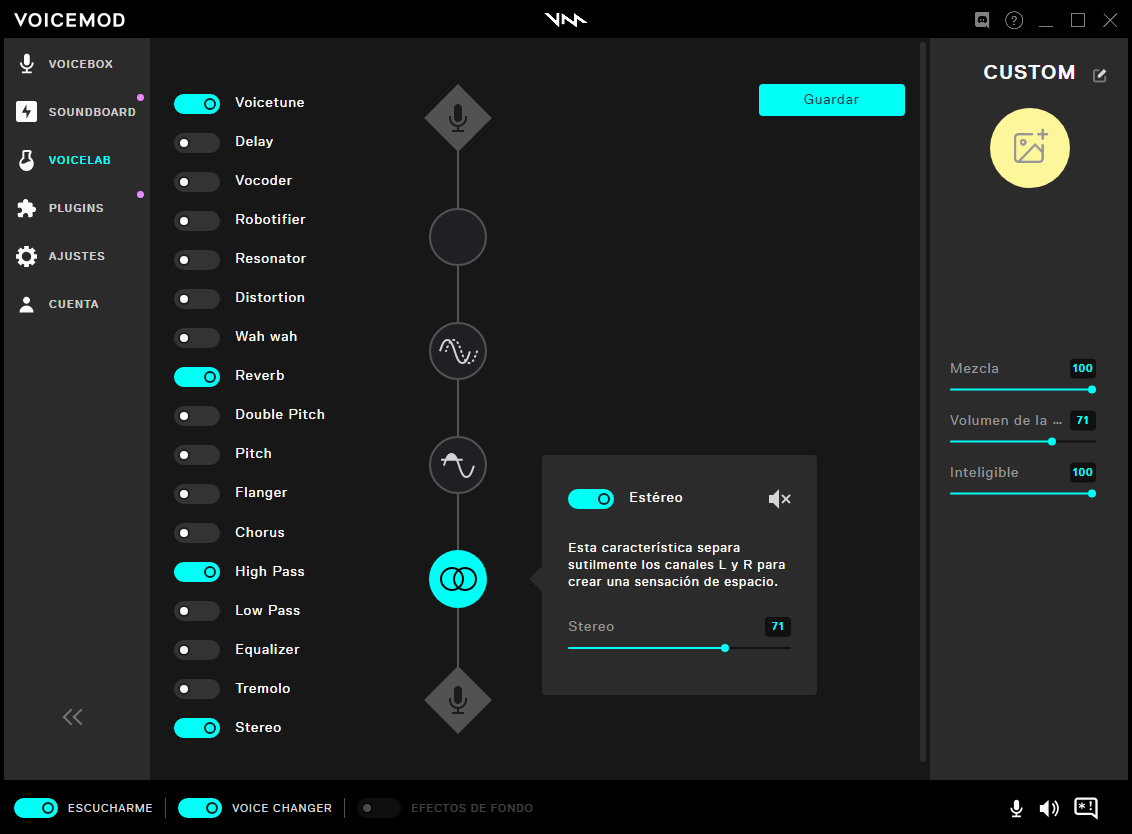Click the Soundboard lightning bolt icon
Image resolution: width=1132 pixels, height=834 pixels.
click(27, 112)
